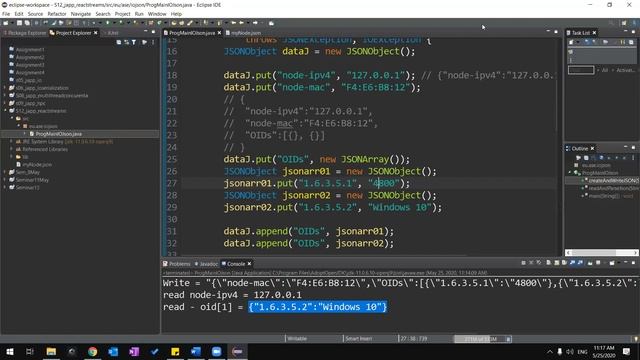Switch to the Javadoc tab

pyautogui.click(x=206, y=264)
